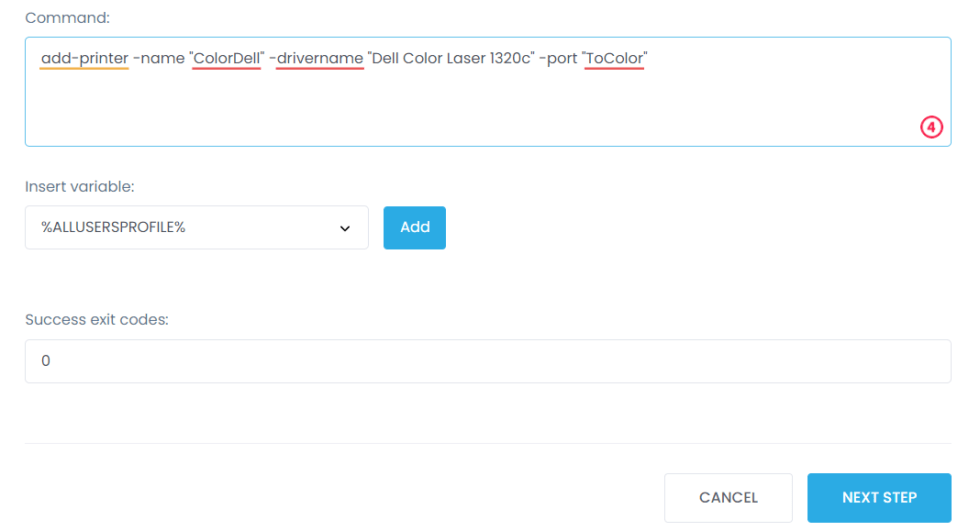Proceed with the Next Step button
Image resolution: width=980 pixels, height=531 pixels.
879,498
